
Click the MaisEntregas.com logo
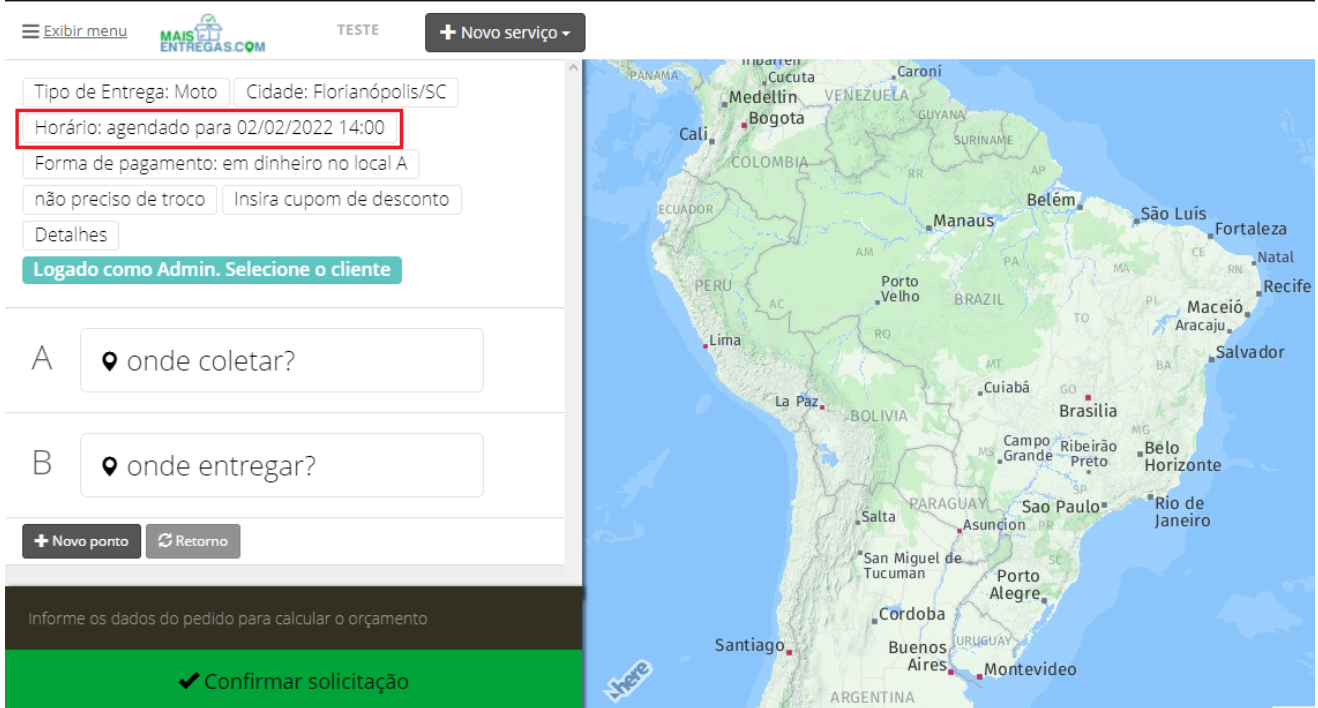(212, 33)
